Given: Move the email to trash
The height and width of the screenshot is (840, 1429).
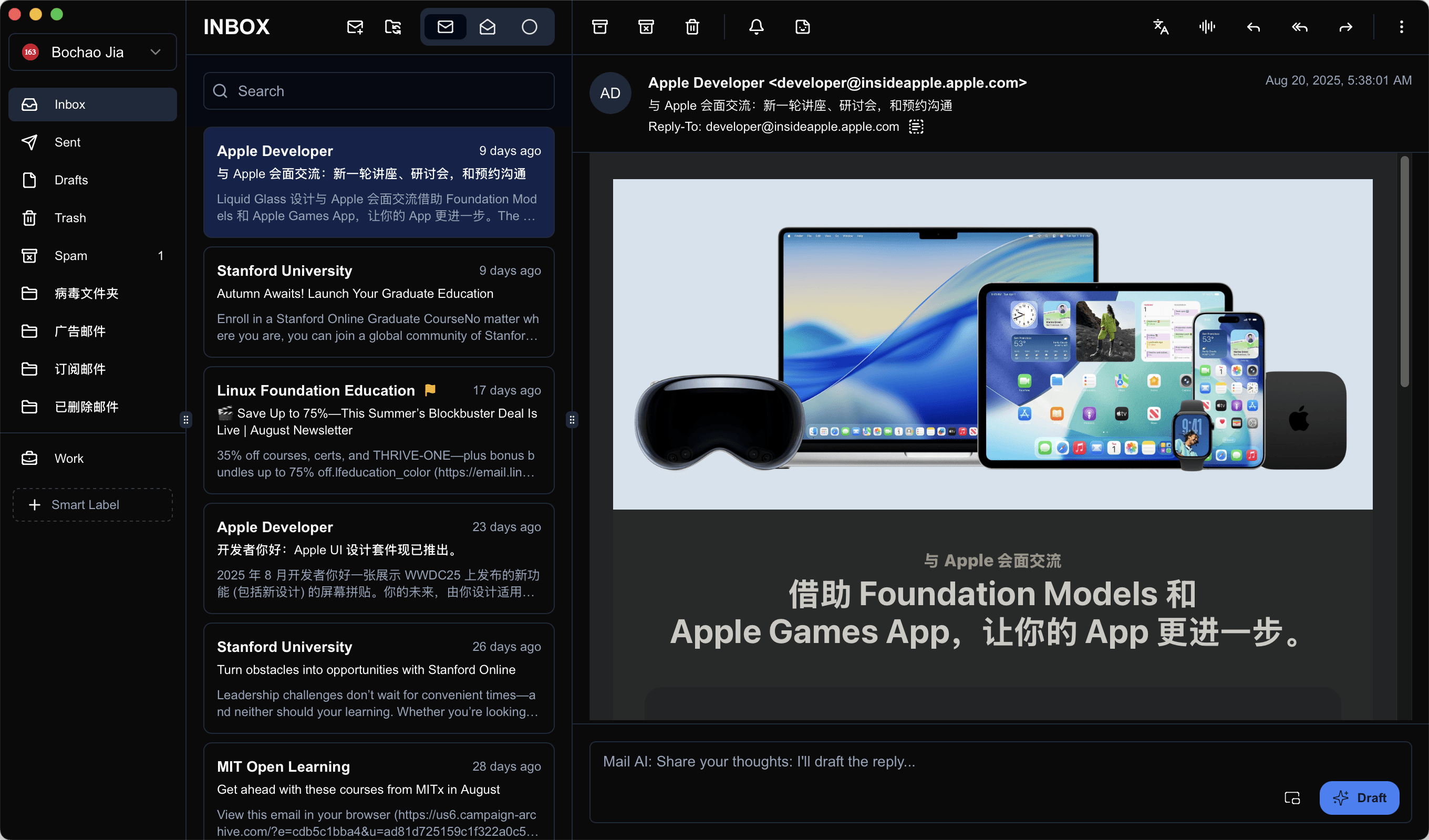Looking at the screenshot, I should coord(692,27).
